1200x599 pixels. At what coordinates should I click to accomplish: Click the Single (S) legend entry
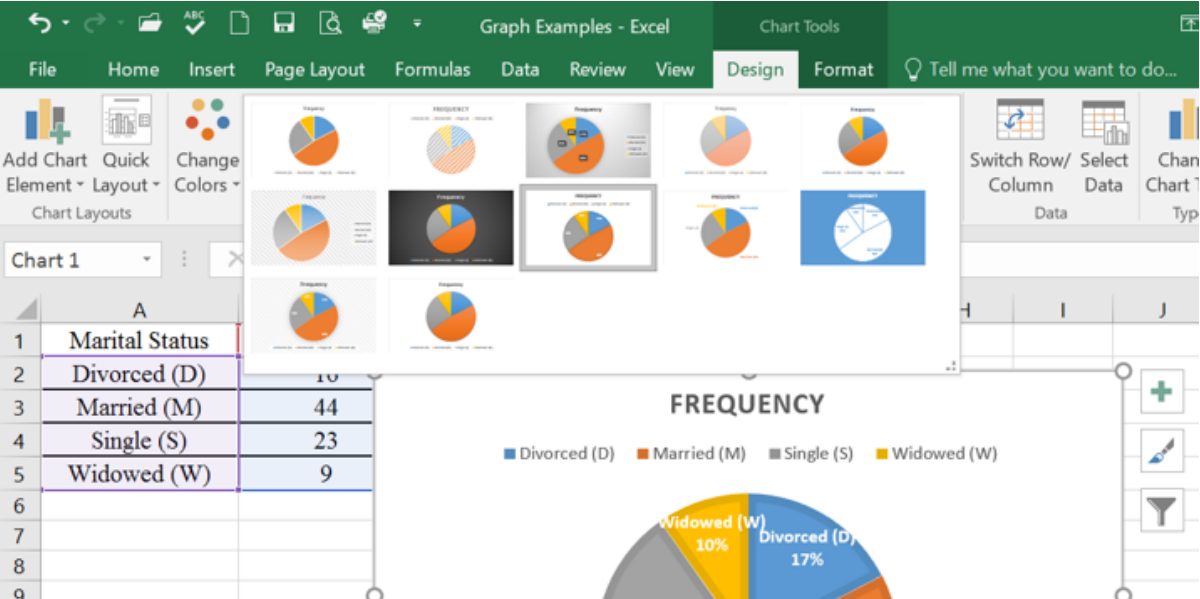(x=811, y=453)
